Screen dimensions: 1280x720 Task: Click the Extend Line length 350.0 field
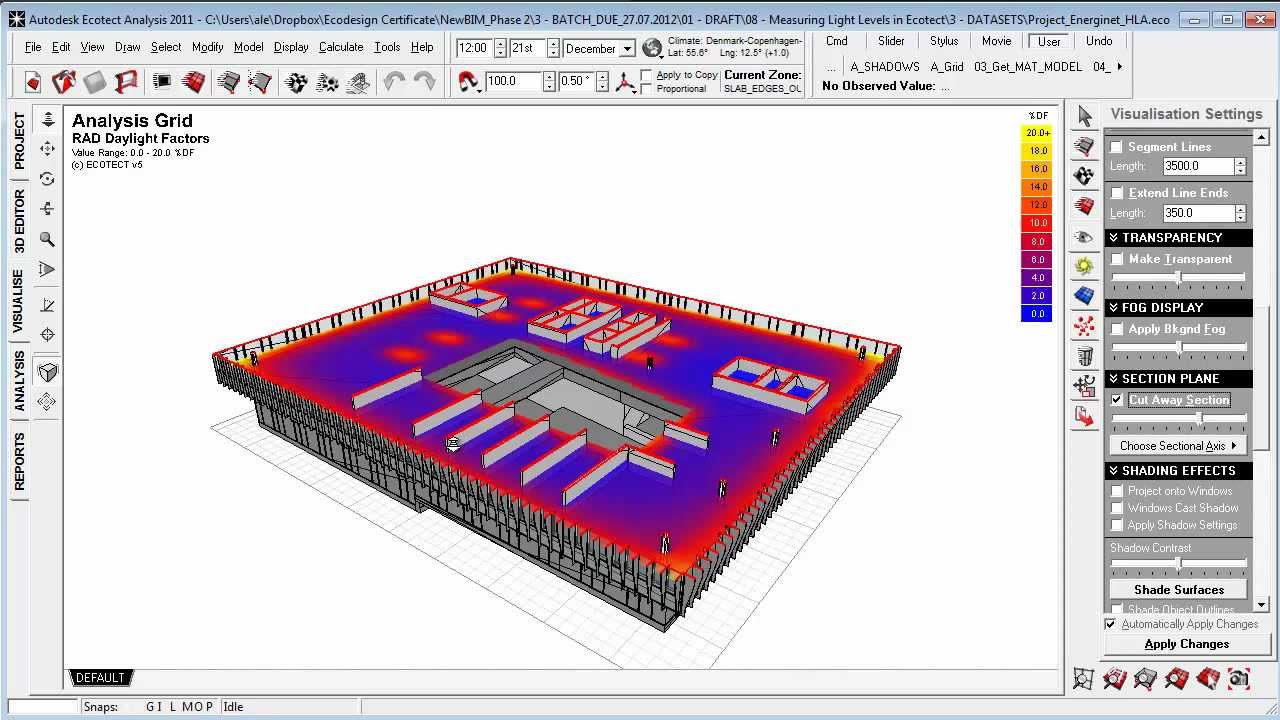1198,213
